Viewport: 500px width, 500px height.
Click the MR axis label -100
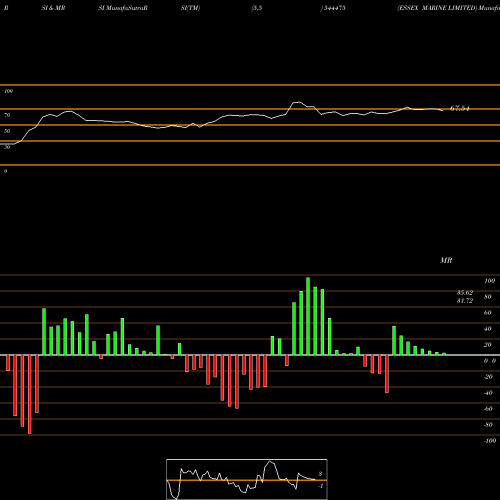pyautogui.click(x=490, y=441)
